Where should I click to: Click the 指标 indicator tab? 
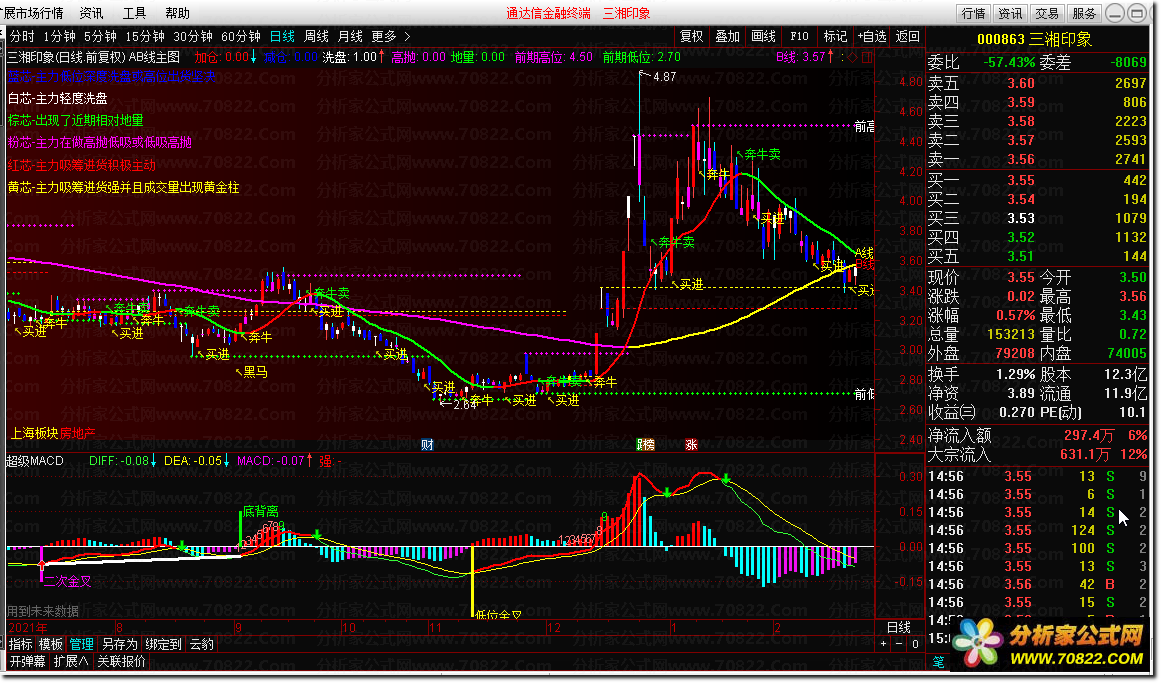21,644
